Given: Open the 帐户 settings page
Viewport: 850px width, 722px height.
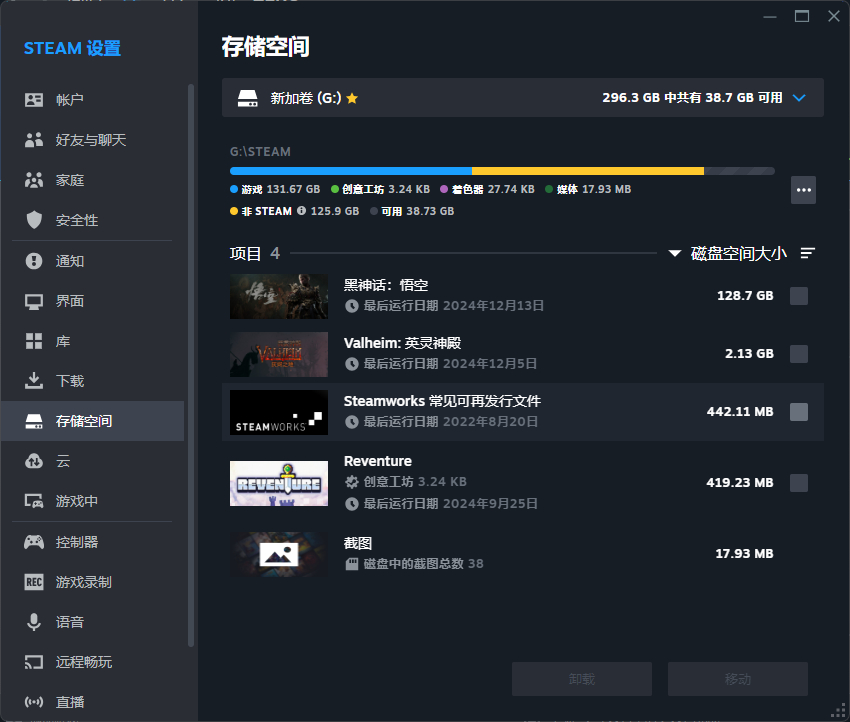Looking at the screenshot, I should pos(93,100).
